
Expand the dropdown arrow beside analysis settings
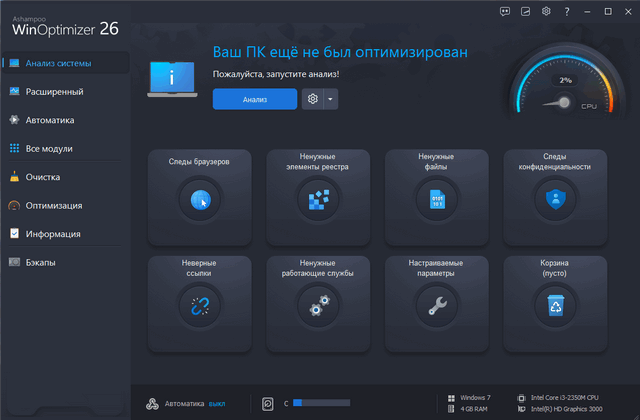(331, 99)
